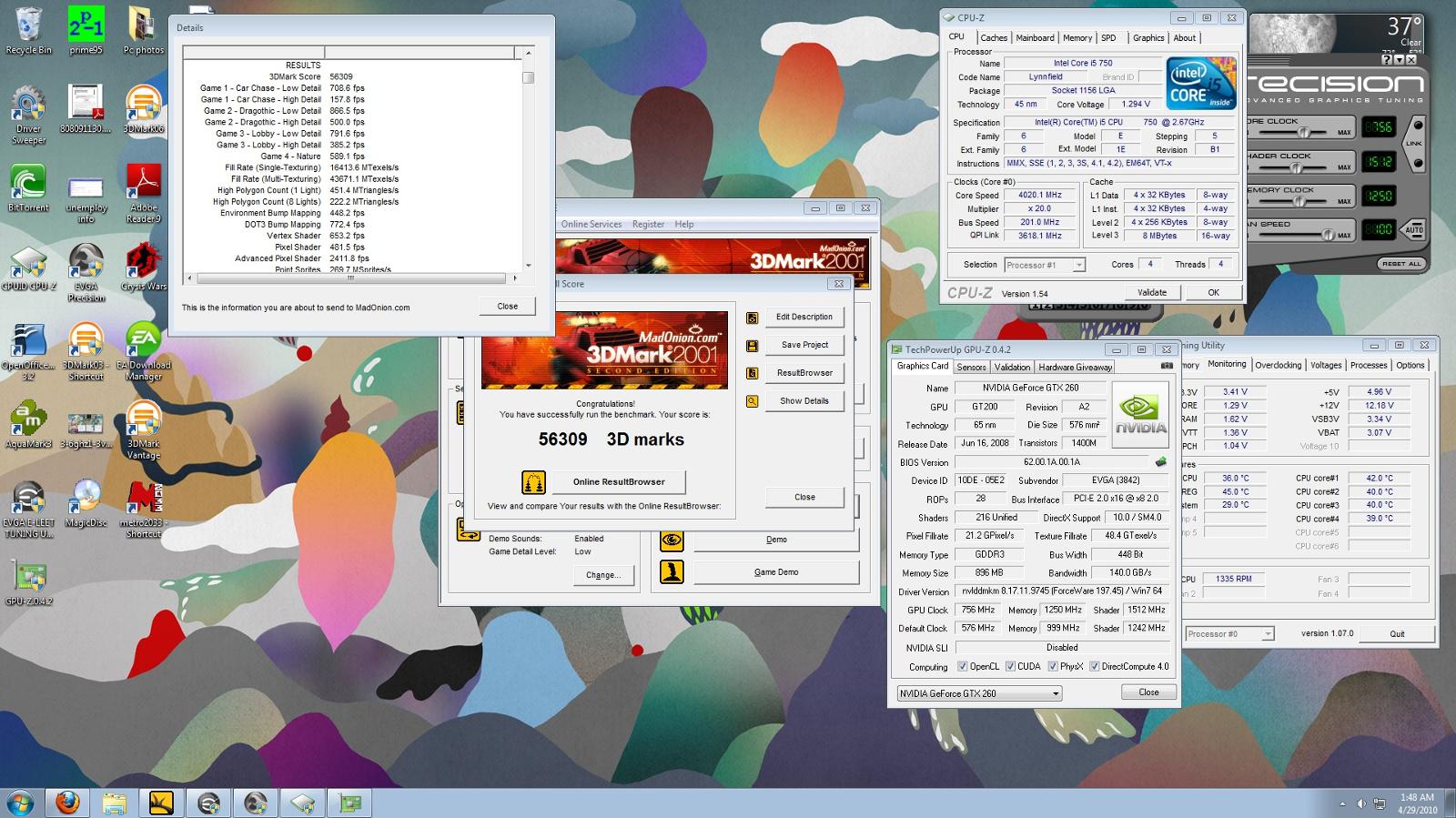Click the taskbar clock showing 1:48 AM
The width and height of the screenshot is (1456, 818).
tap(1417, 803)
